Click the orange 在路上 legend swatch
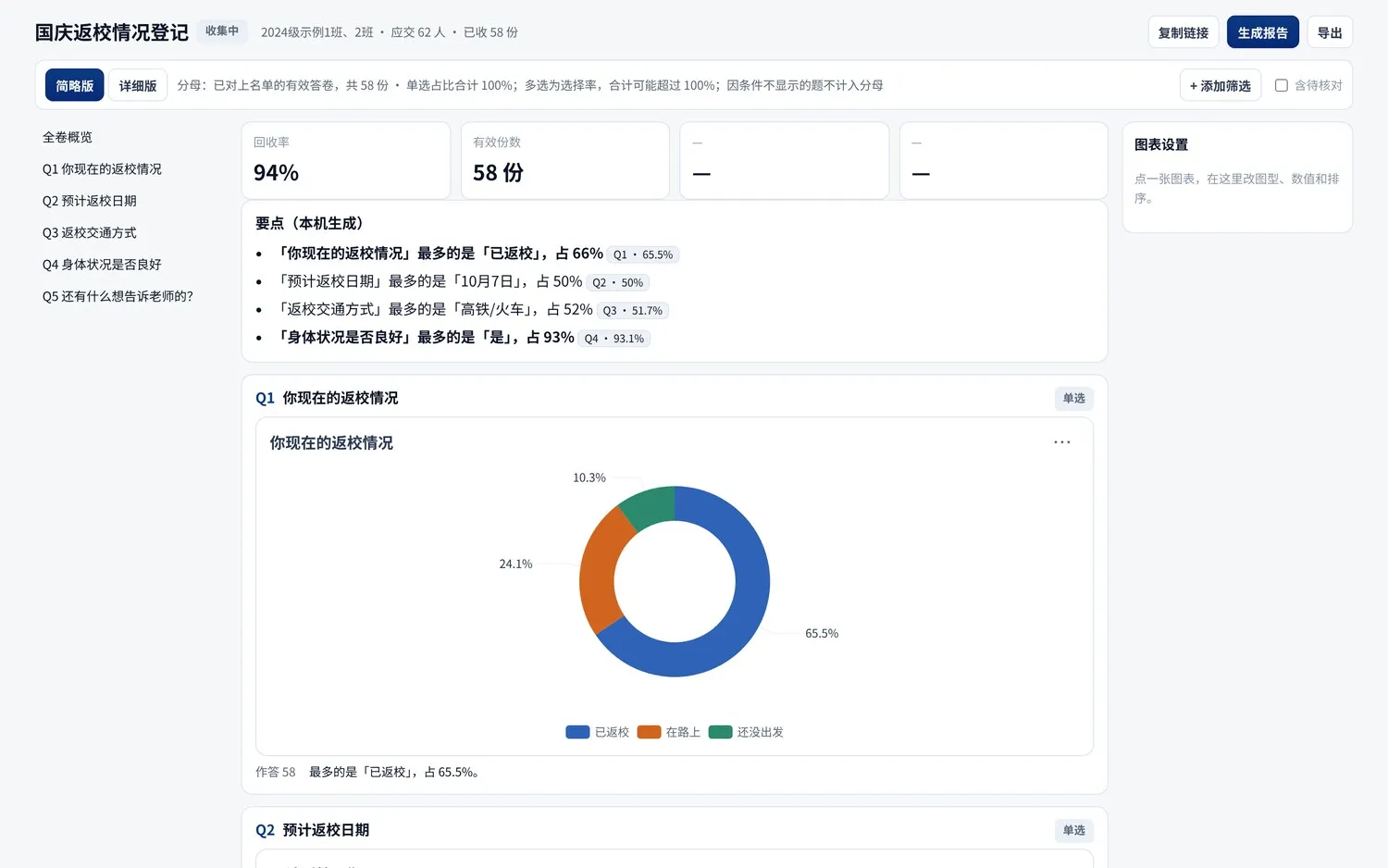This screenshot has width=1388, height=868. point(650,732)
